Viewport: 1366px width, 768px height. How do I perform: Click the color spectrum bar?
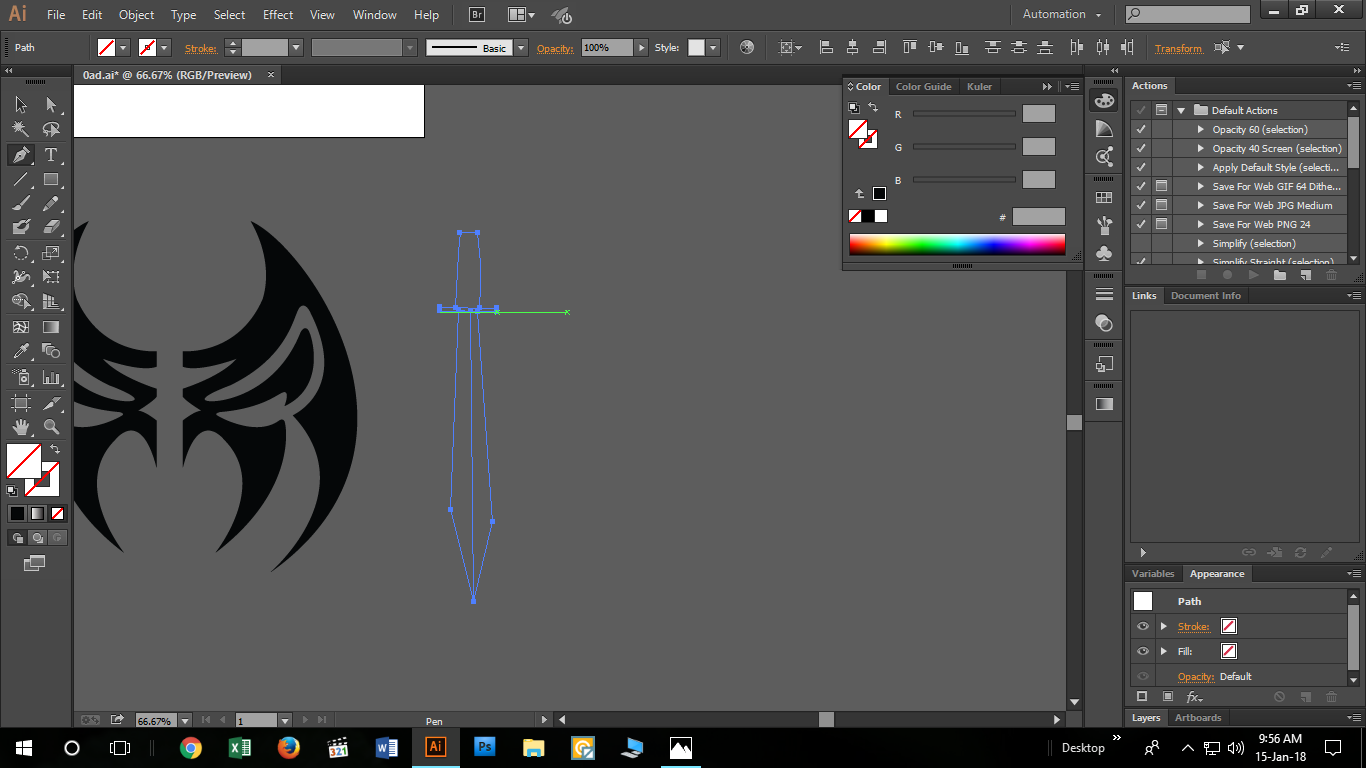pos(956,244)
